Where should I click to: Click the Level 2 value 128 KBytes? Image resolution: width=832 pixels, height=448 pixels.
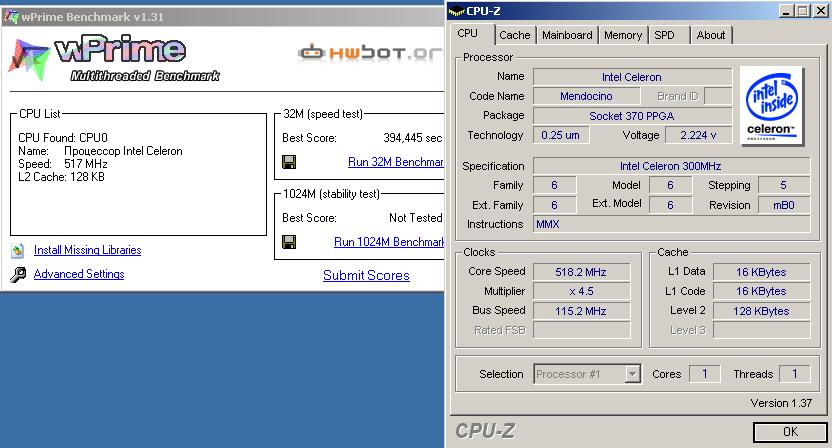761,311
